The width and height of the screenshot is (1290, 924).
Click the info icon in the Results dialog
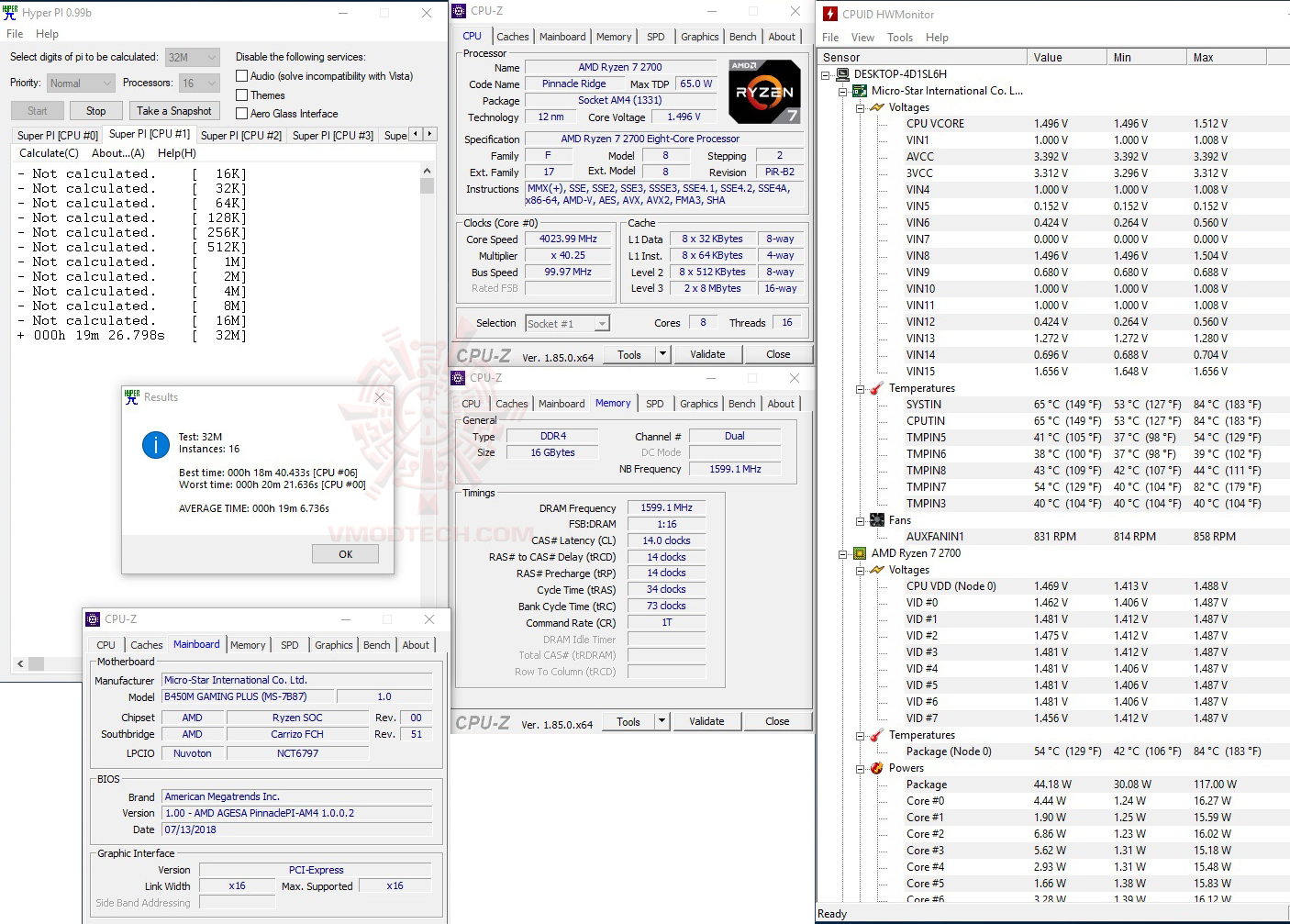[x=156, y=445]
